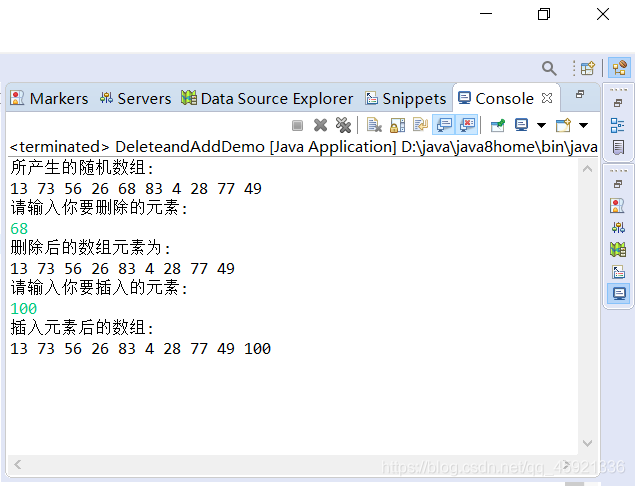Open Markers view from the right trim
This screenshot has height=486, width=635.
(618, 206)
